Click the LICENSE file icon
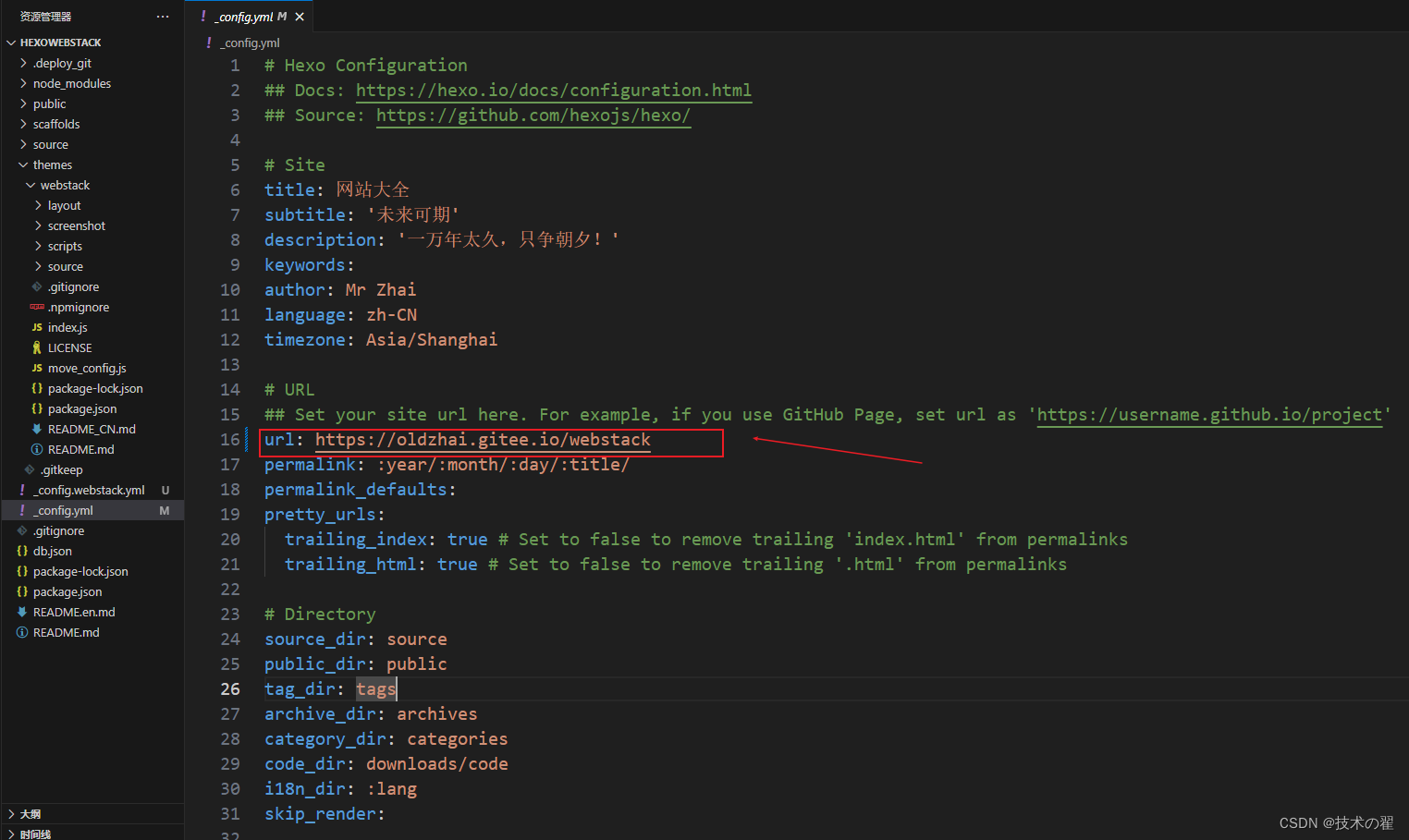The height and width of the screenshot is (840, 1409). pos(37,347)
